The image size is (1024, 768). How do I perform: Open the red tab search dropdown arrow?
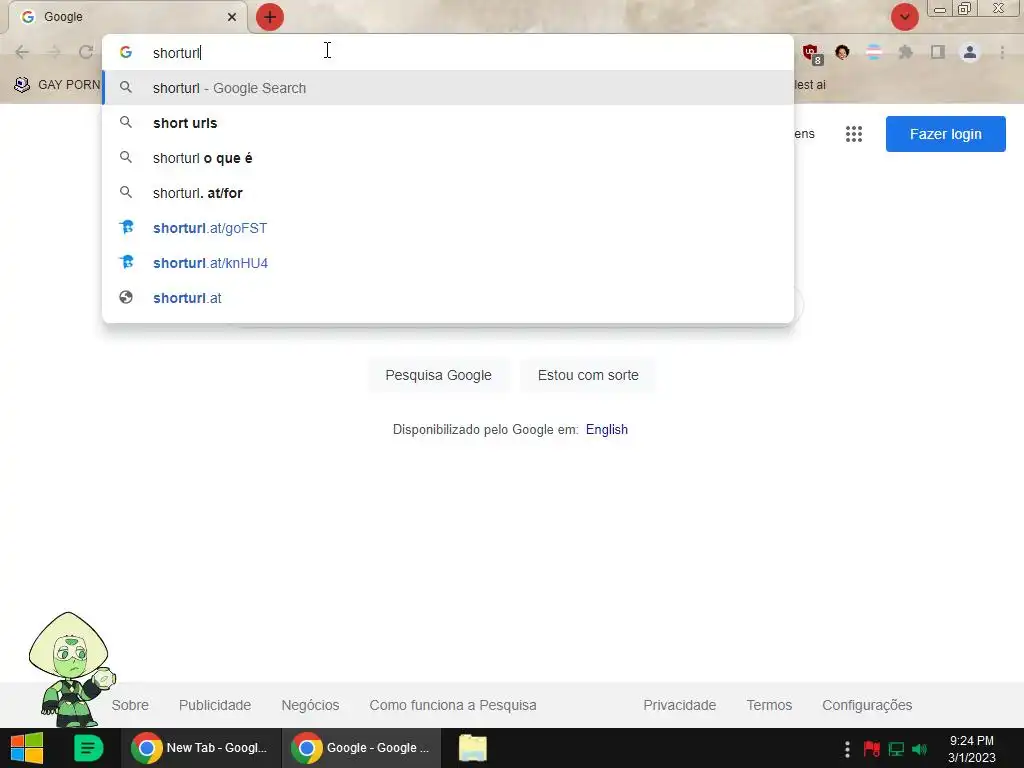click(904, 17)
